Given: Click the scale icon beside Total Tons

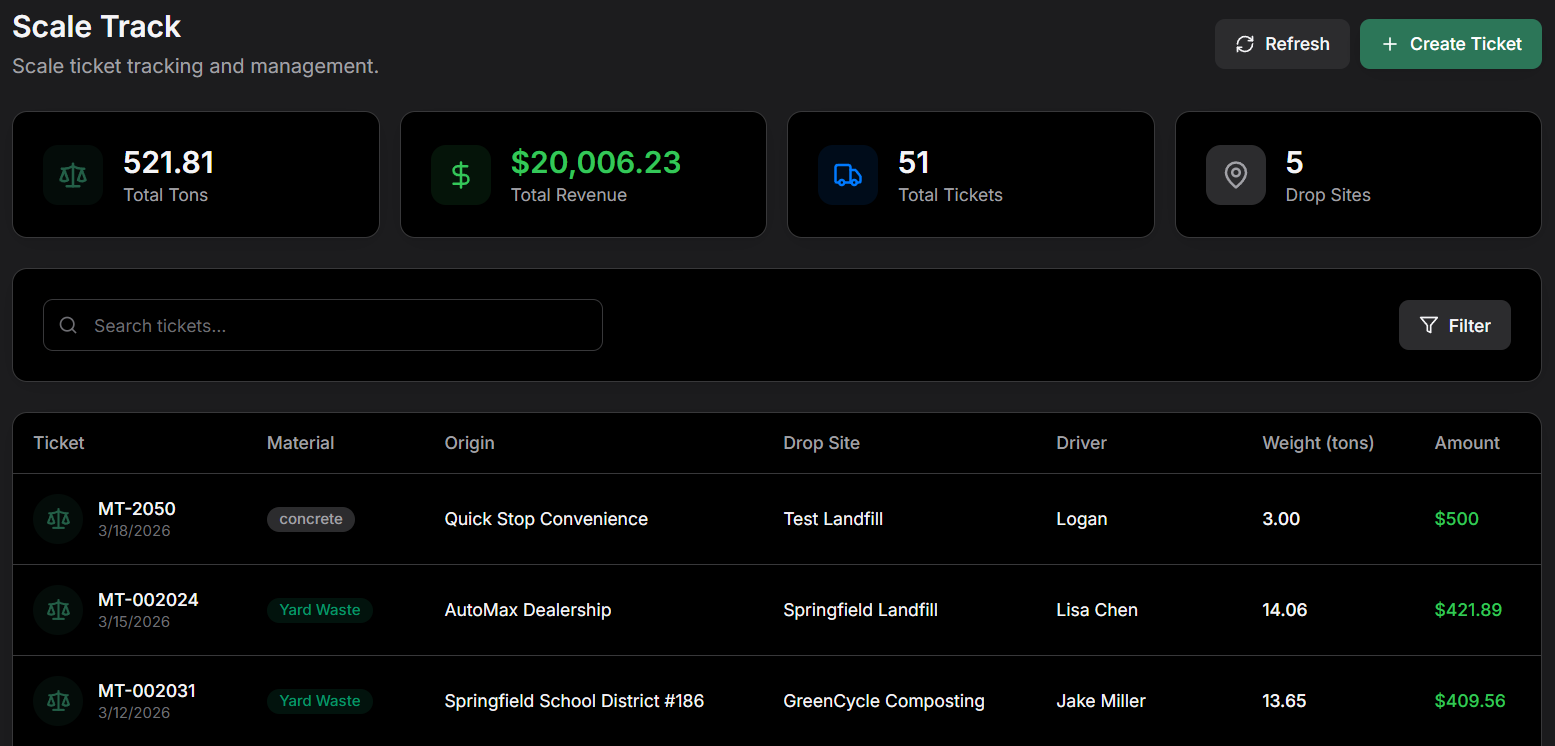Looking at the screenshot, I should click(73, 175).
